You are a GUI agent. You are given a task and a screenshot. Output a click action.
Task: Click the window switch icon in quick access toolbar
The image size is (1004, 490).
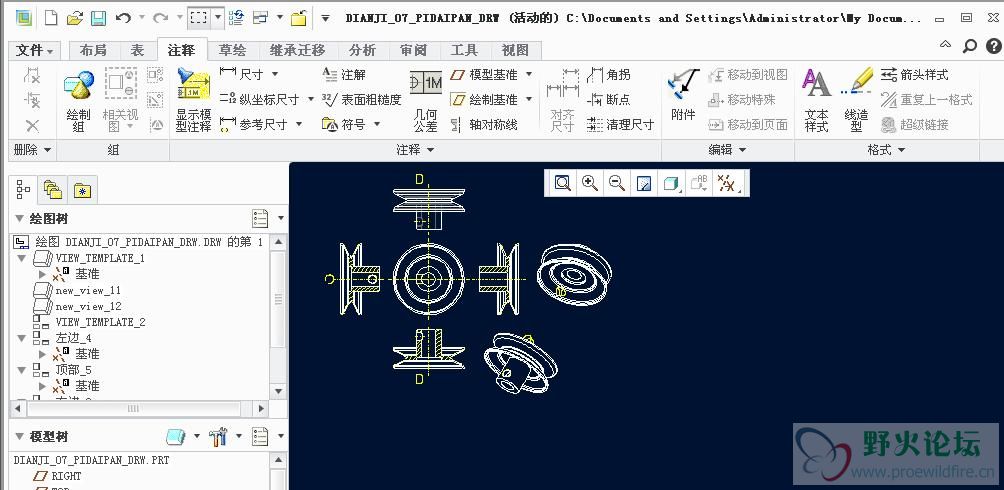click(260, 18)
